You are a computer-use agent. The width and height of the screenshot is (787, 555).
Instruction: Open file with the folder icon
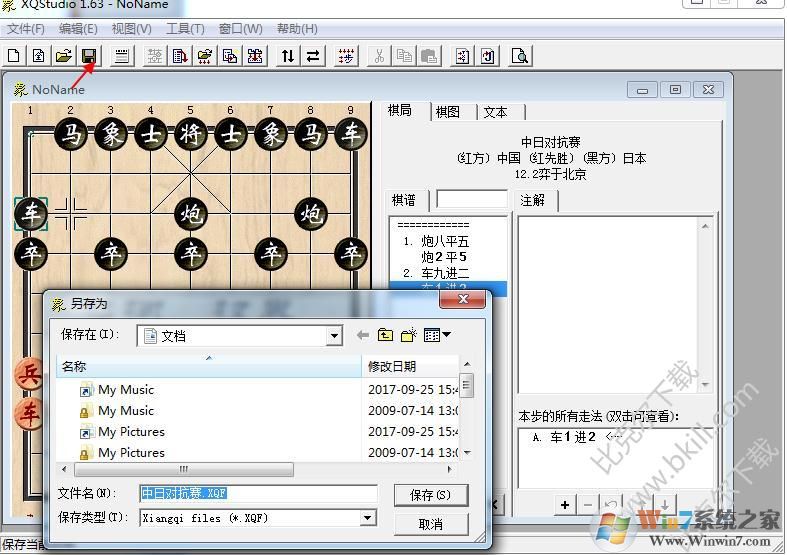pyautogui.click(x=64, y=56)
